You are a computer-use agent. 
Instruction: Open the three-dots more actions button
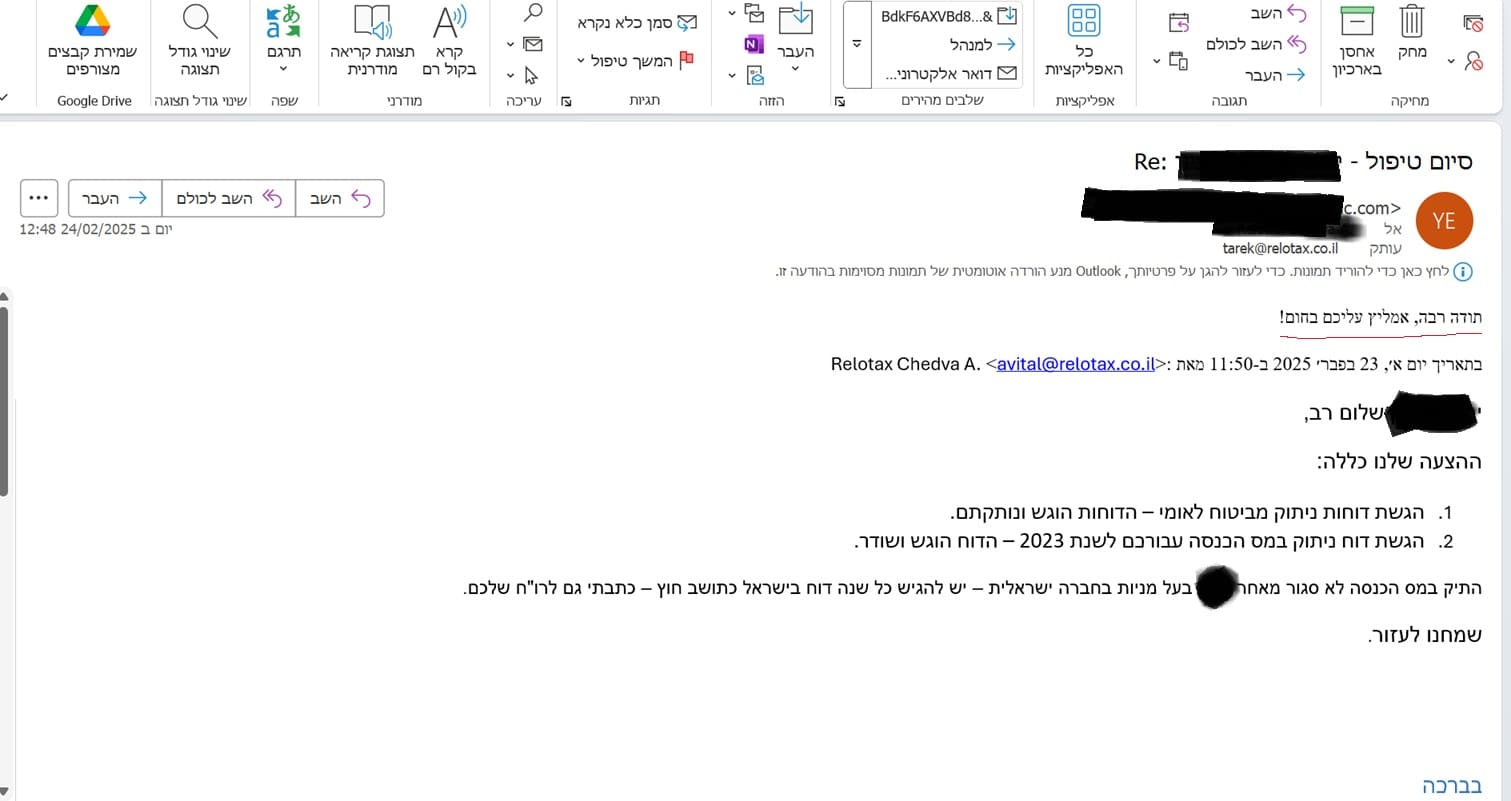pyautogui.click(x=39, y=198)
